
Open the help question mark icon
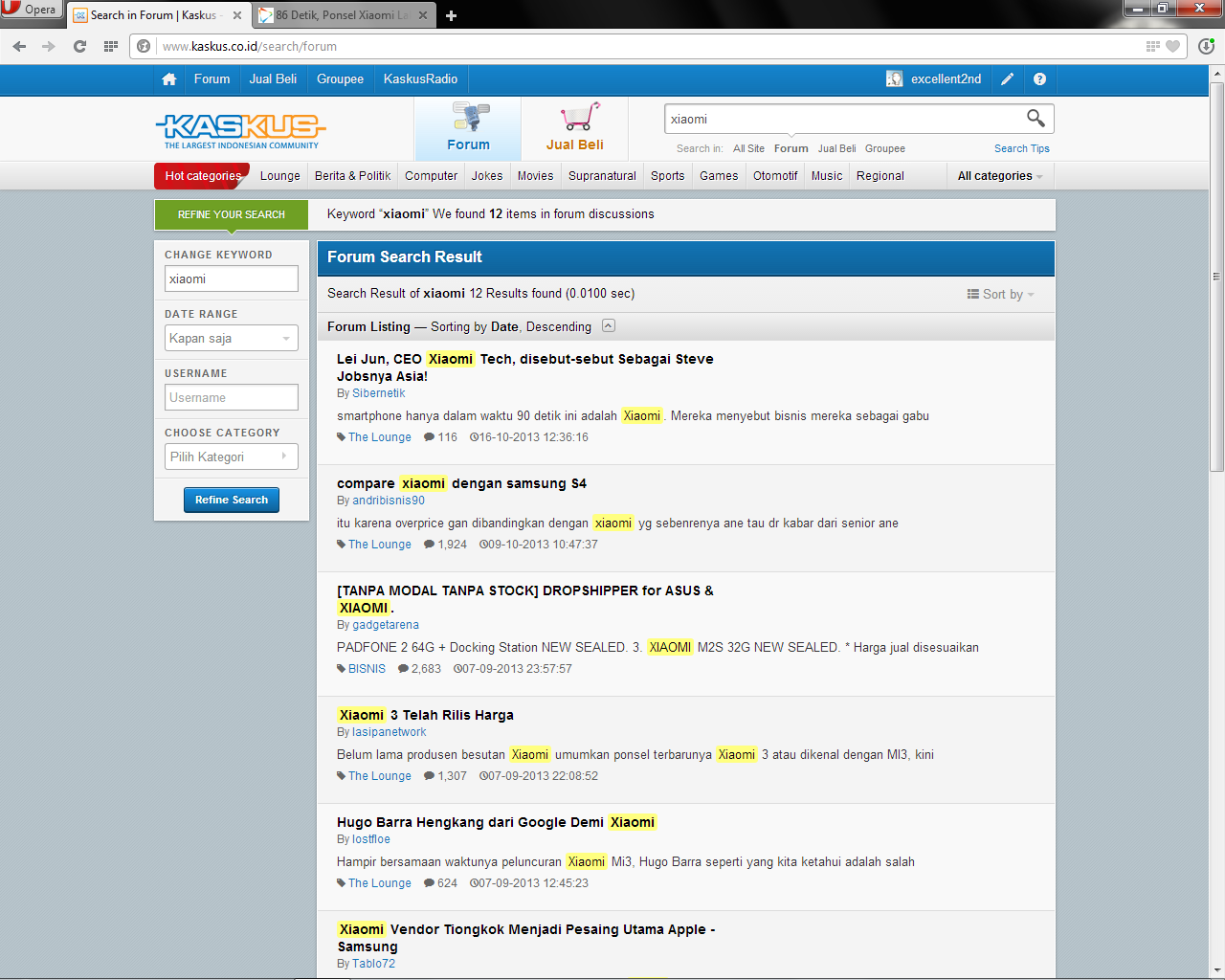coord(1039,79)
